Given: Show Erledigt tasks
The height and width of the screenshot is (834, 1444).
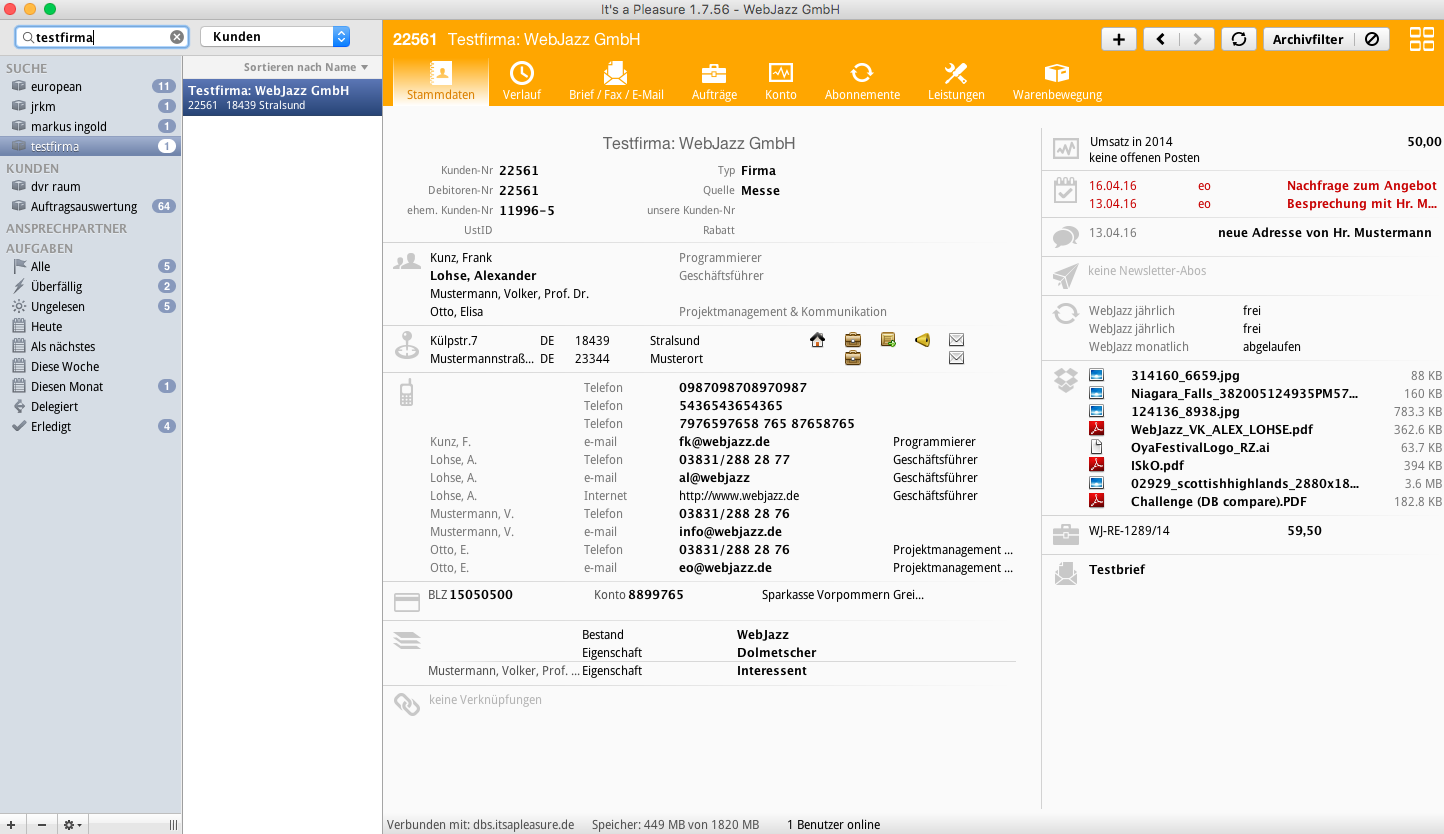Looking at the screenshot, I should click(90, 426).
